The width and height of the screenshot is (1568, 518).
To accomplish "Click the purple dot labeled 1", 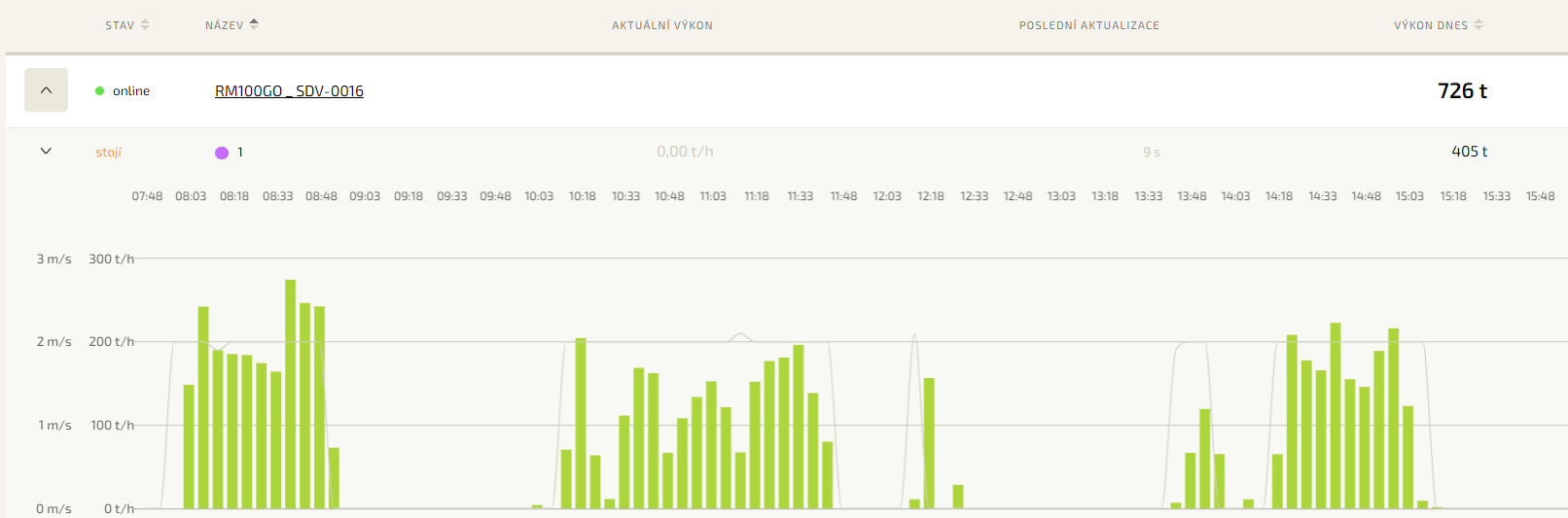I will tap(222, 153).
